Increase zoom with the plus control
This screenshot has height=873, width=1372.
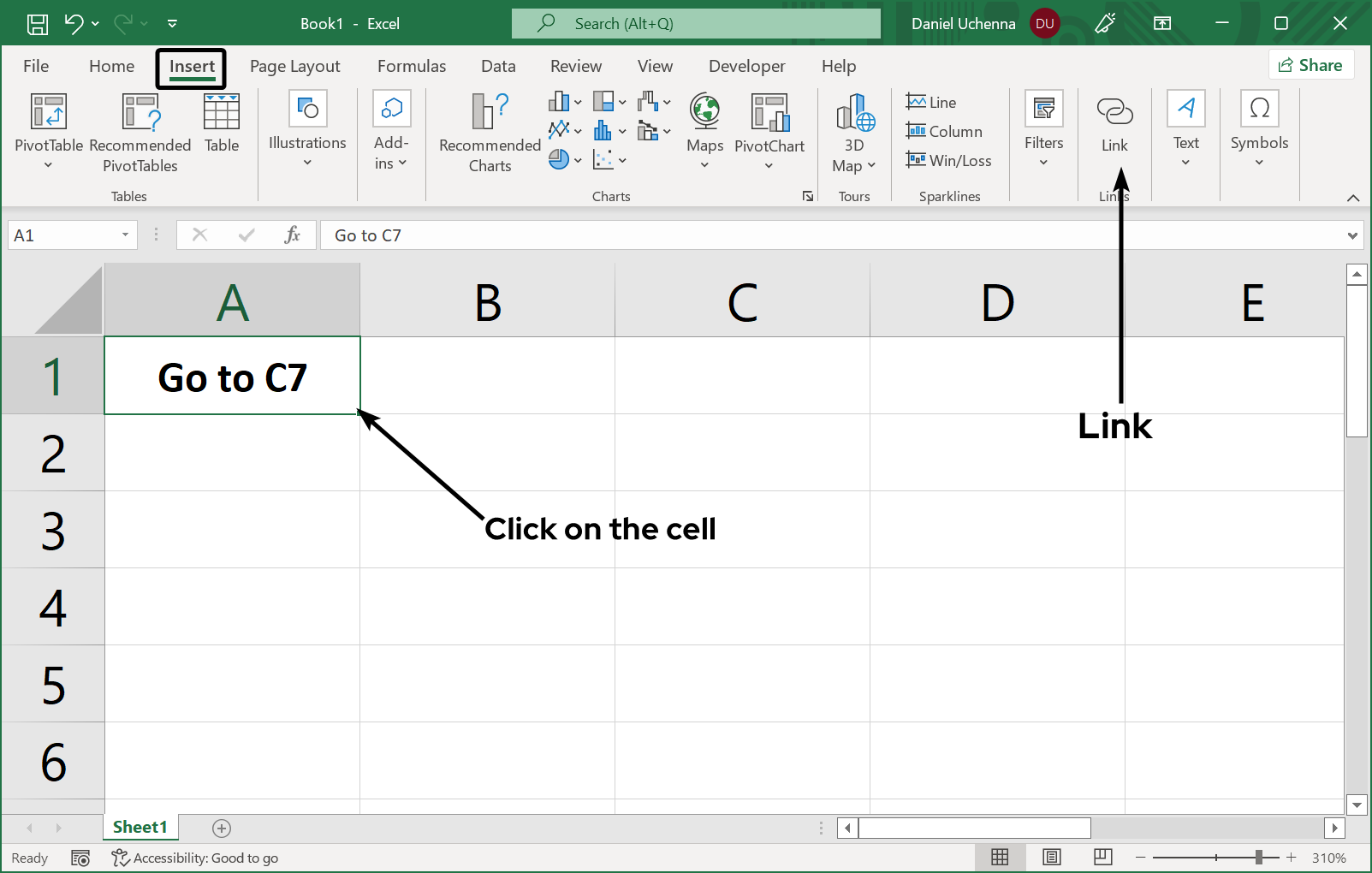pos(1291,857)
